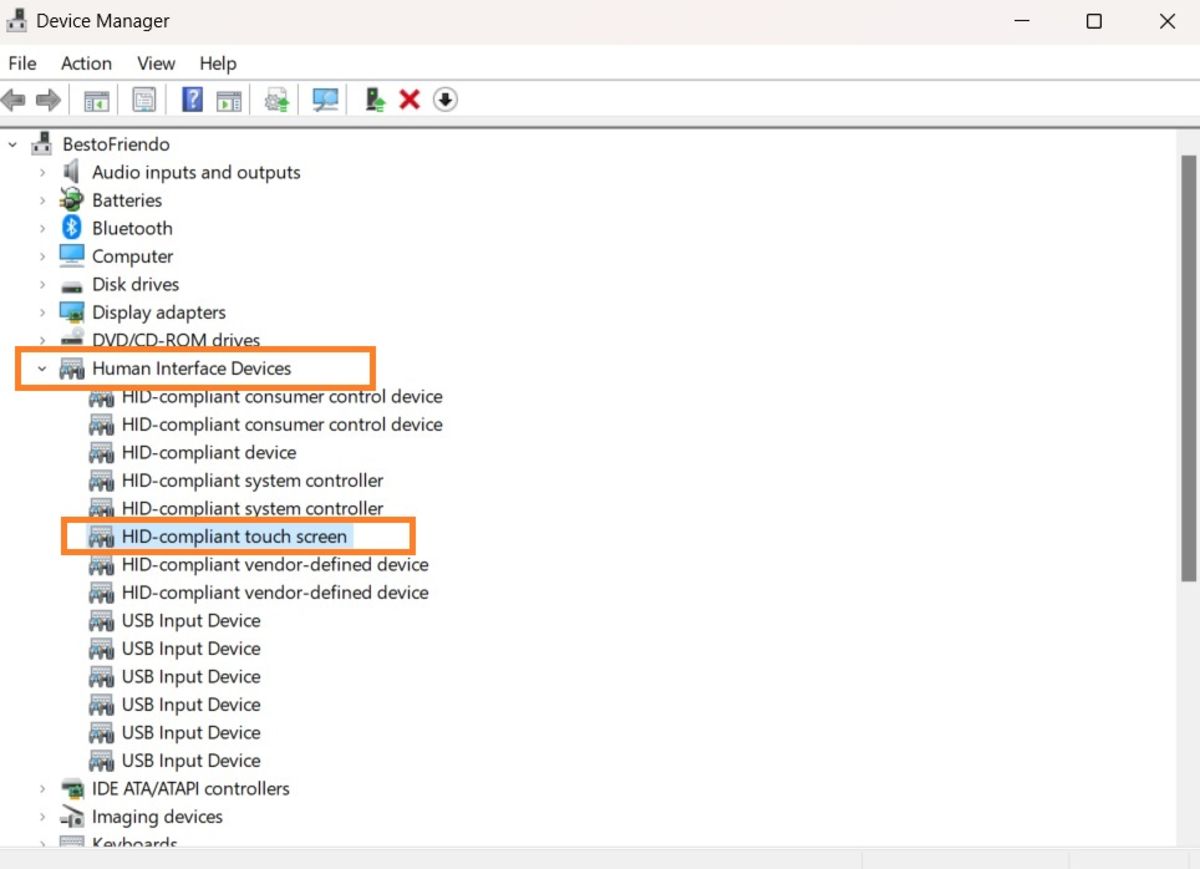Click the Help toolbar icon
Screen dimensions: 1200x869
(x=189, y=99)
